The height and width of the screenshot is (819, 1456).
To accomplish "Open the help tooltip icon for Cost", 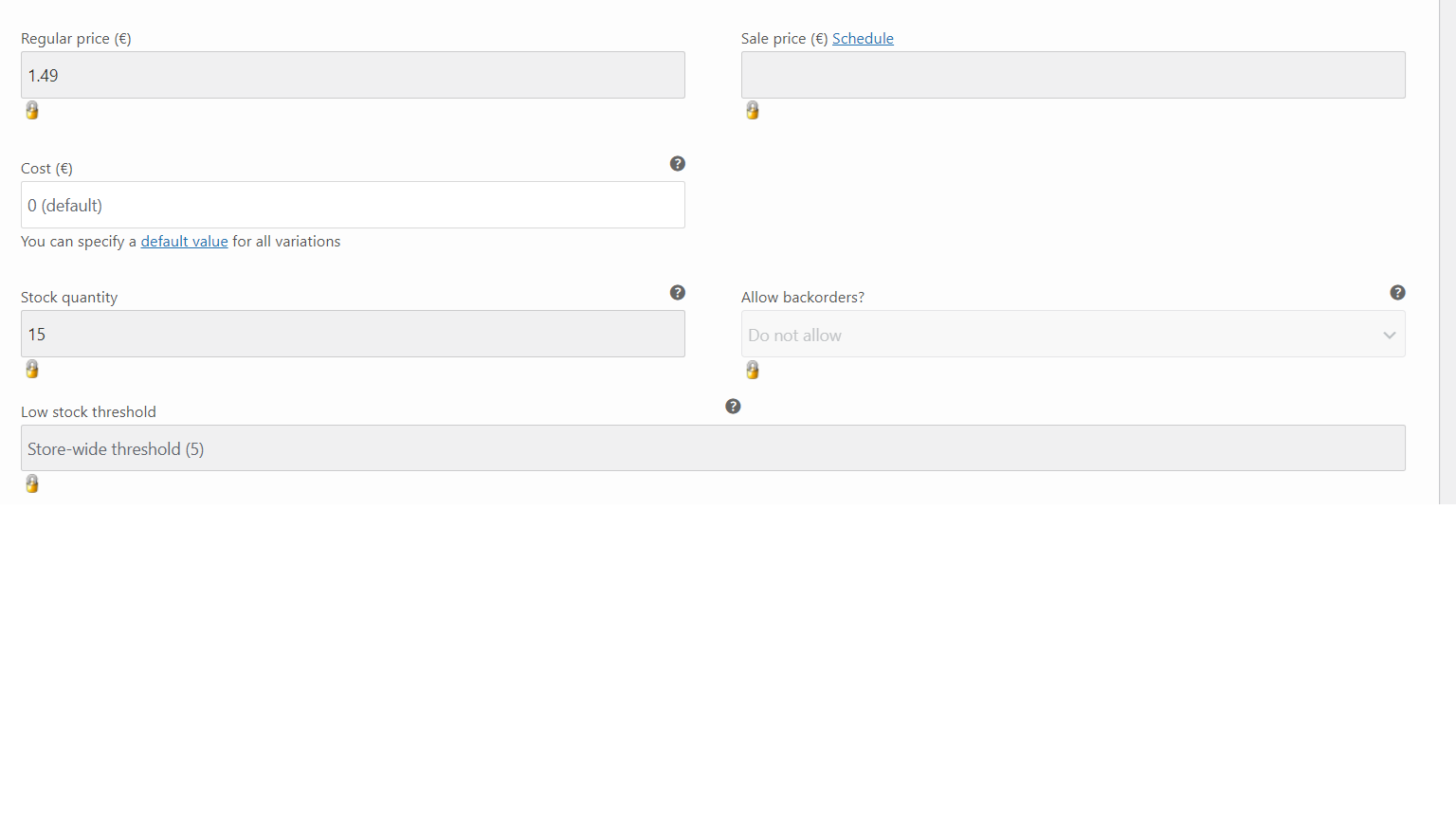I will click(x=678, y=164).
